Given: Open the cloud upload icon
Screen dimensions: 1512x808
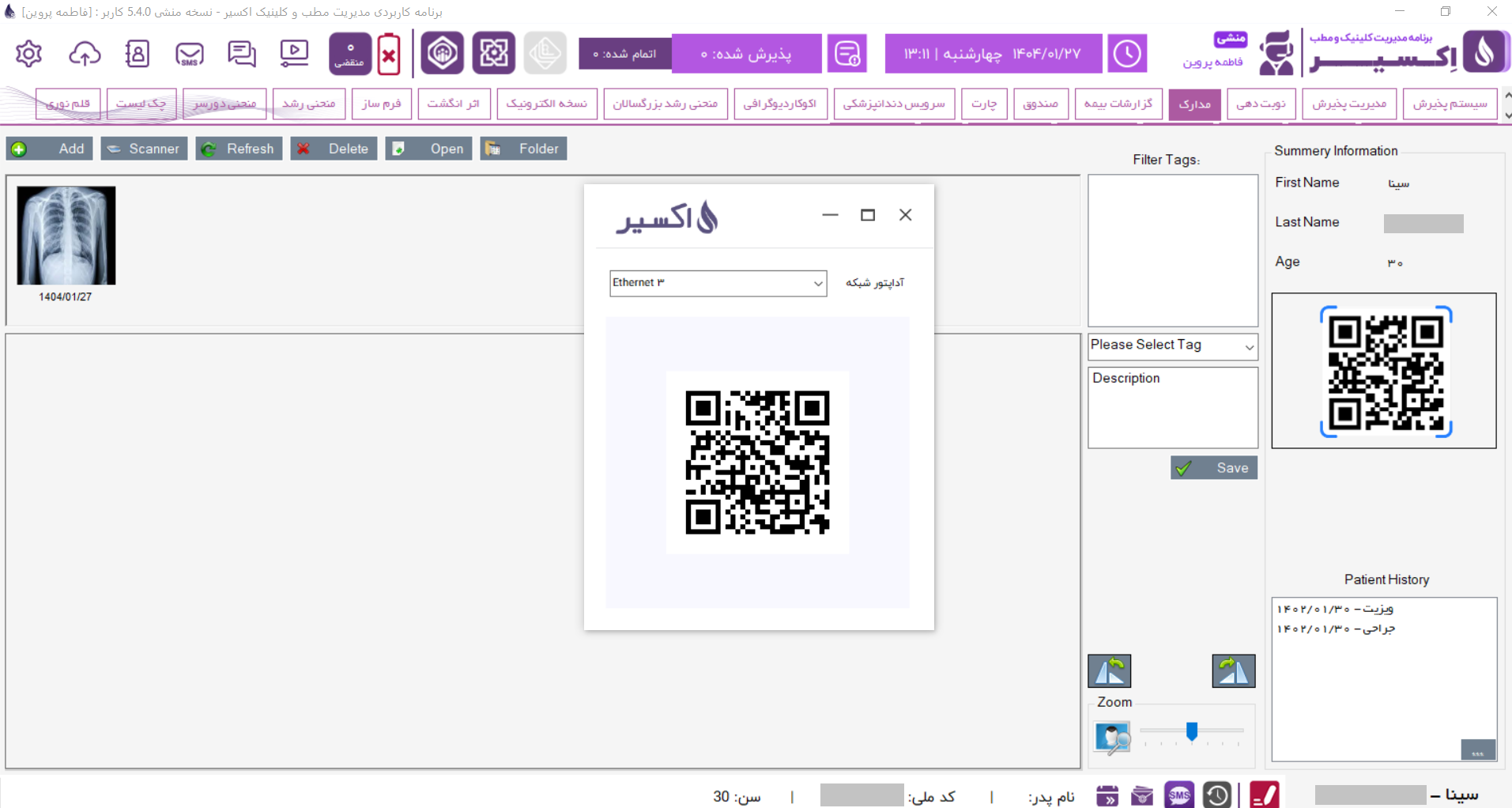Looking at the screenshot, I should click(x=85, y=54).
